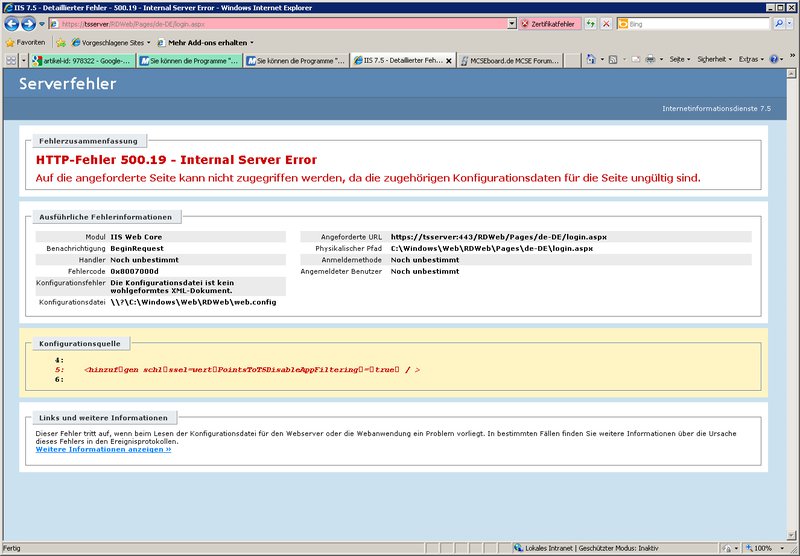This screenshot has width=800, height=556.
Task: Expand the address bar autocomplete dropdown arrow
Action: pos(512,24)
